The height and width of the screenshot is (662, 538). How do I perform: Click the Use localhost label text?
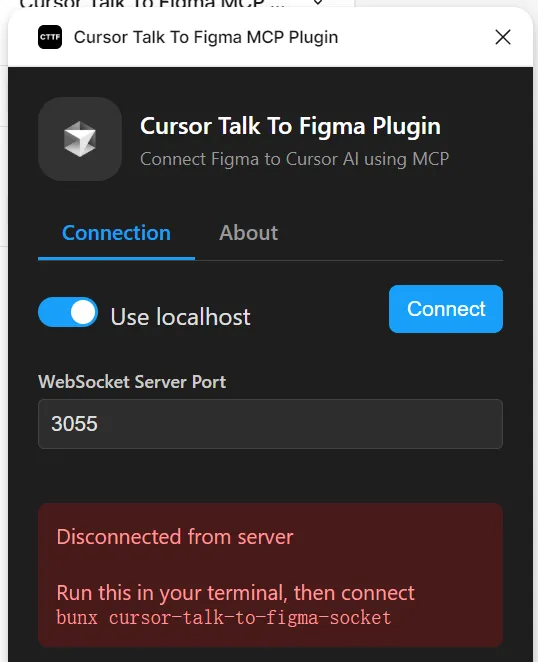(180, 317)
